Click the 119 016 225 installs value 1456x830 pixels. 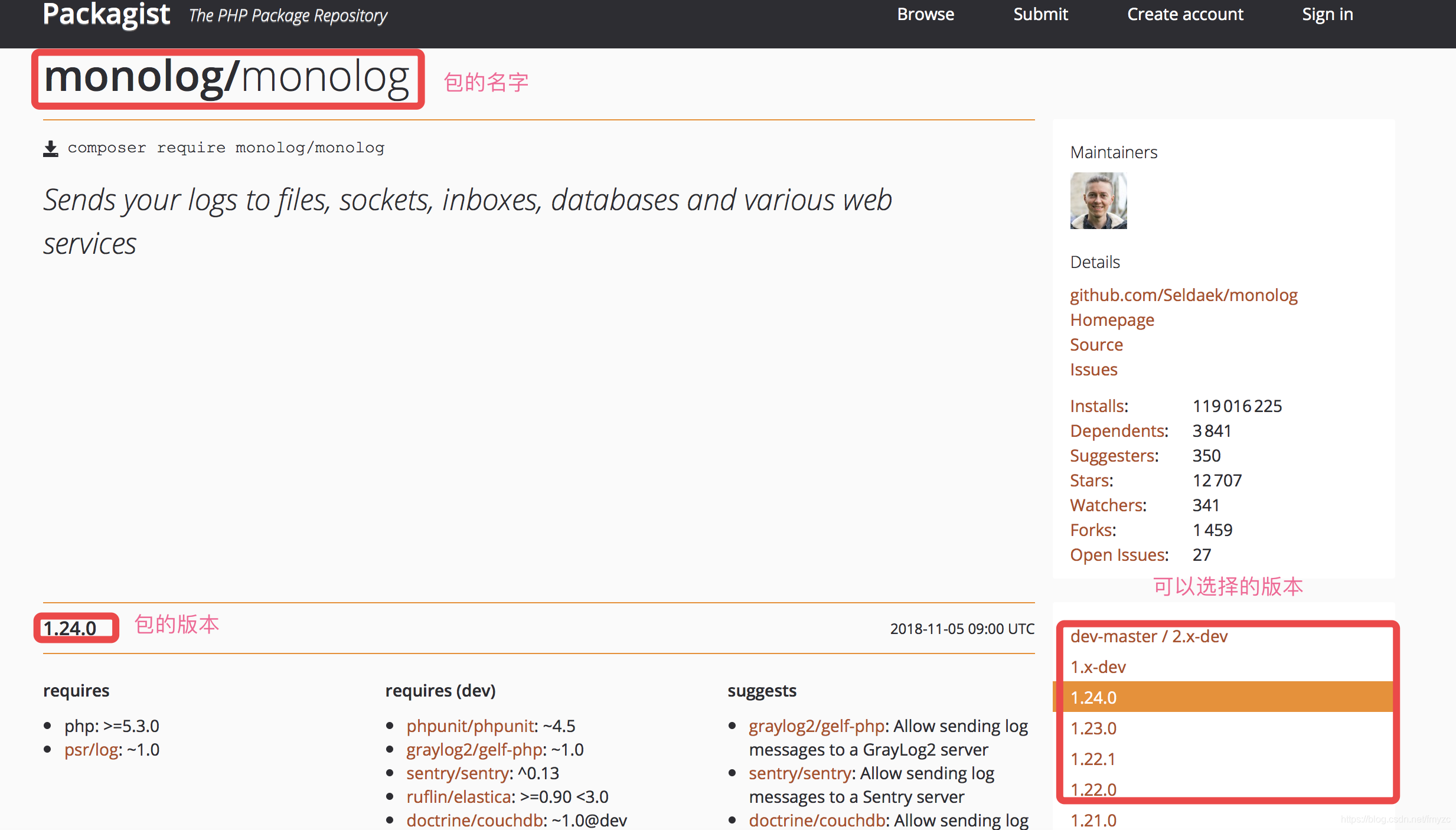[1237, 406]
